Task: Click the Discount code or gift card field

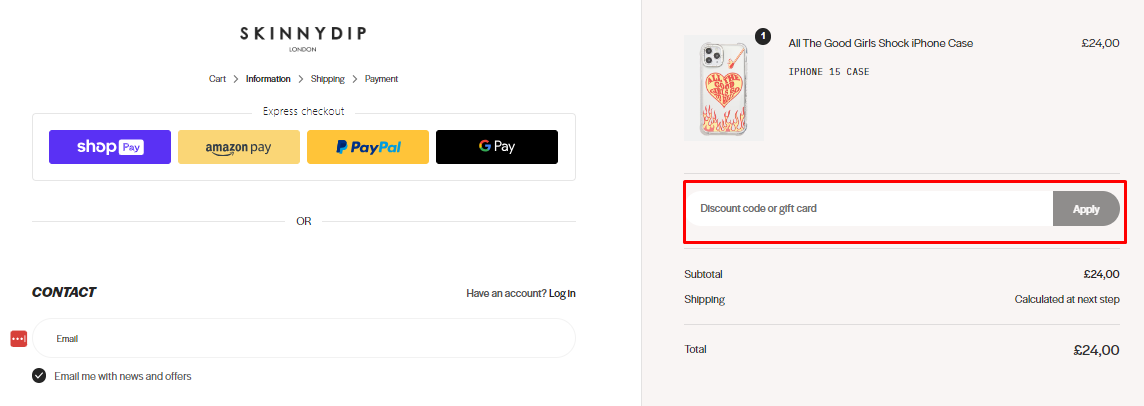Action: (x=869, y=208)
